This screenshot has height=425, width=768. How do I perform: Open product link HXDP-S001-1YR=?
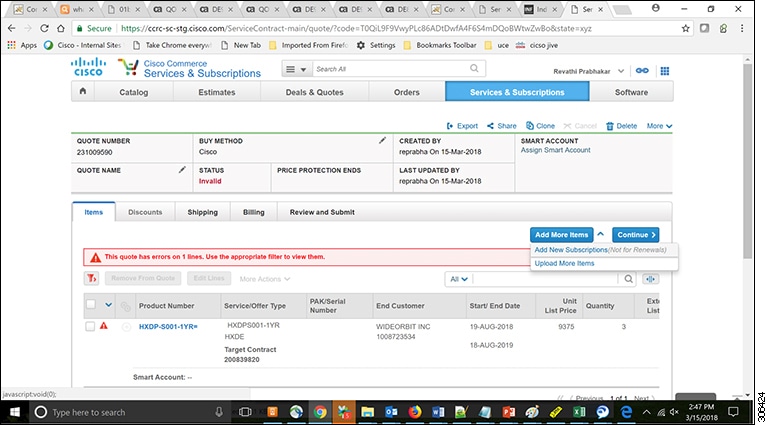point(168,327)
